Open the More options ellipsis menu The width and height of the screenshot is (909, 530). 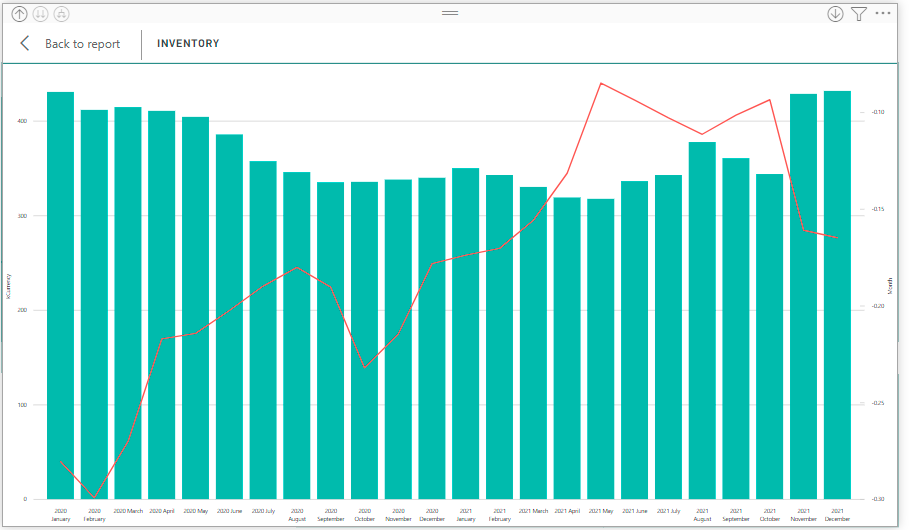point(883,13)
